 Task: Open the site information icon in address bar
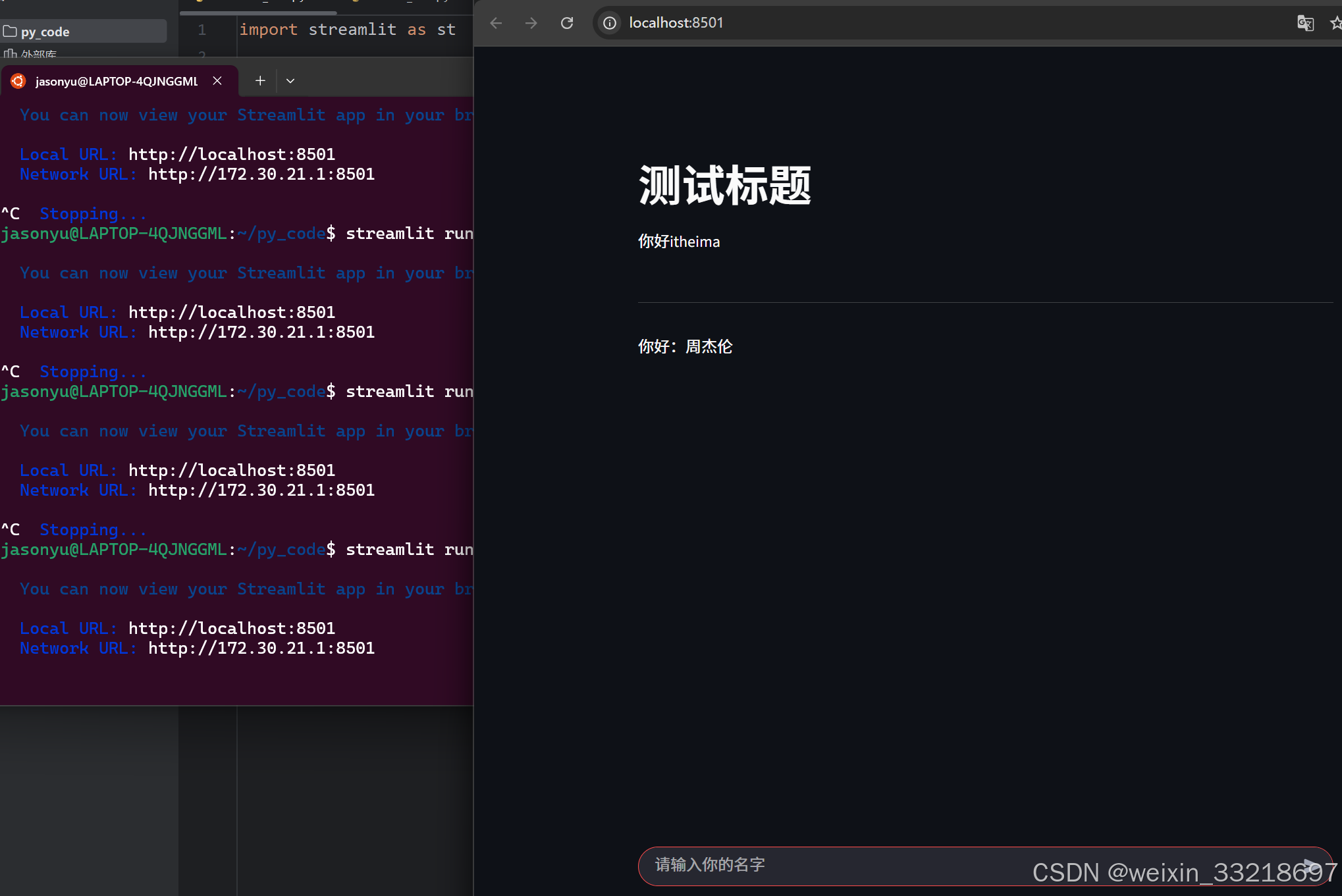610,23
